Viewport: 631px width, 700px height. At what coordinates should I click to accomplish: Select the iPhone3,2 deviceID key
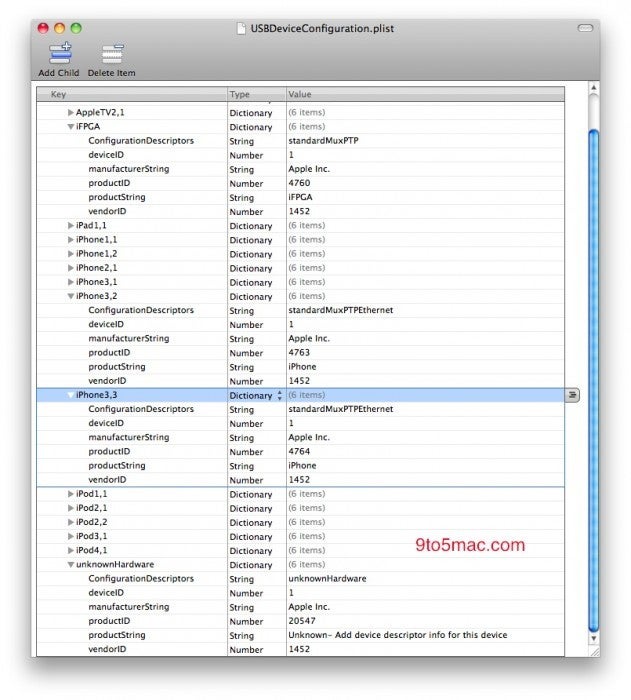pos(106,325)
